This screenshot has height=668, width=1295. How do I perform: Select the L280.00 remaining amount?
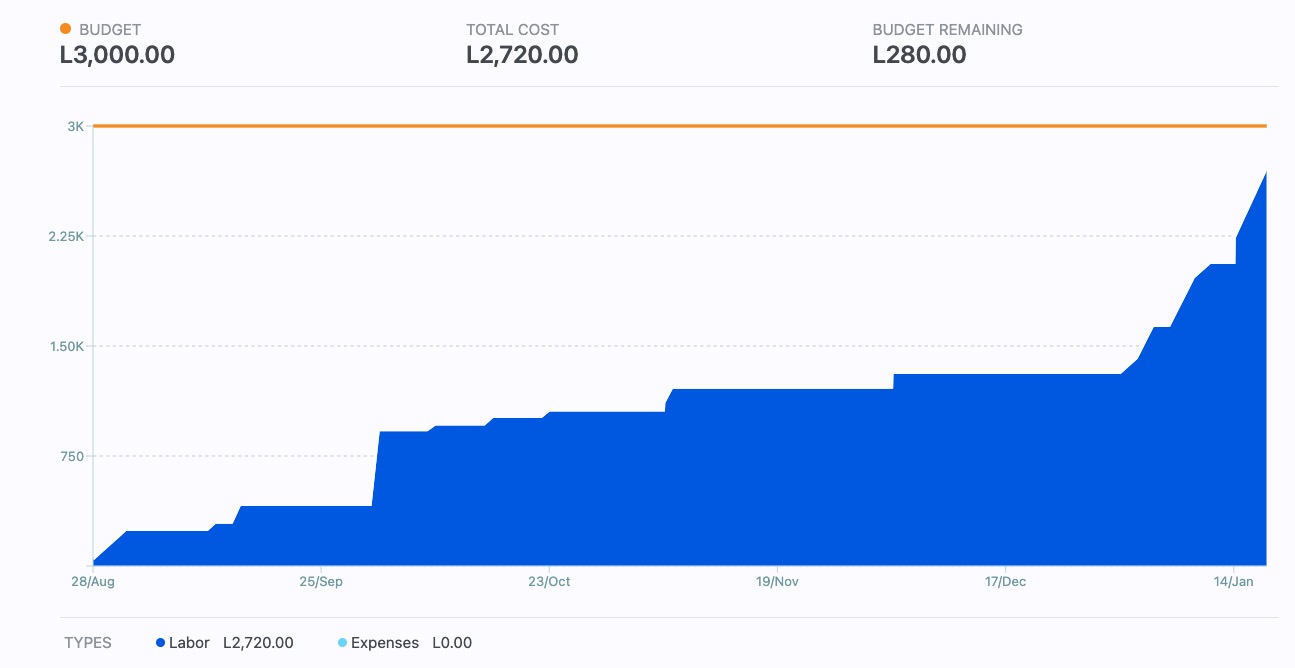coord(919,55)
